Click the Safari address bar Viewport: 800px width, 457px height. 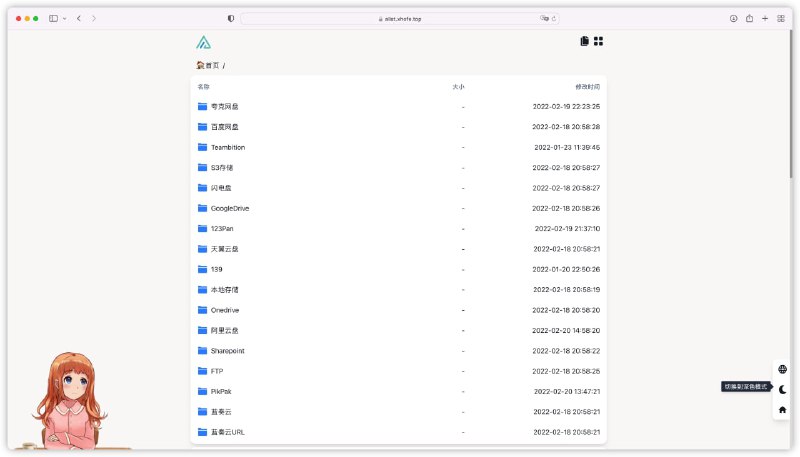[x=400, y=18]
